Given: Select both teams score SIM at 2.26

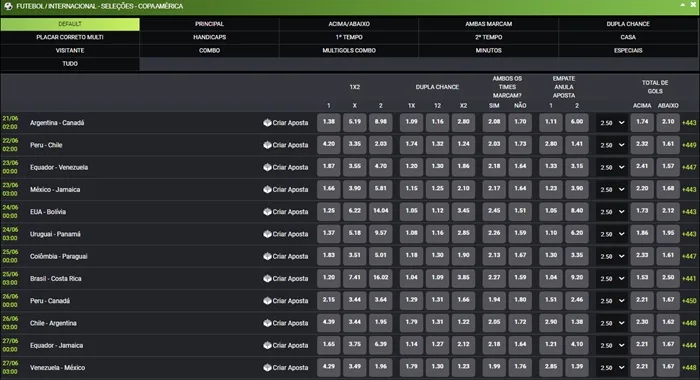Looking at the screenshot, I should coord(494,234).
